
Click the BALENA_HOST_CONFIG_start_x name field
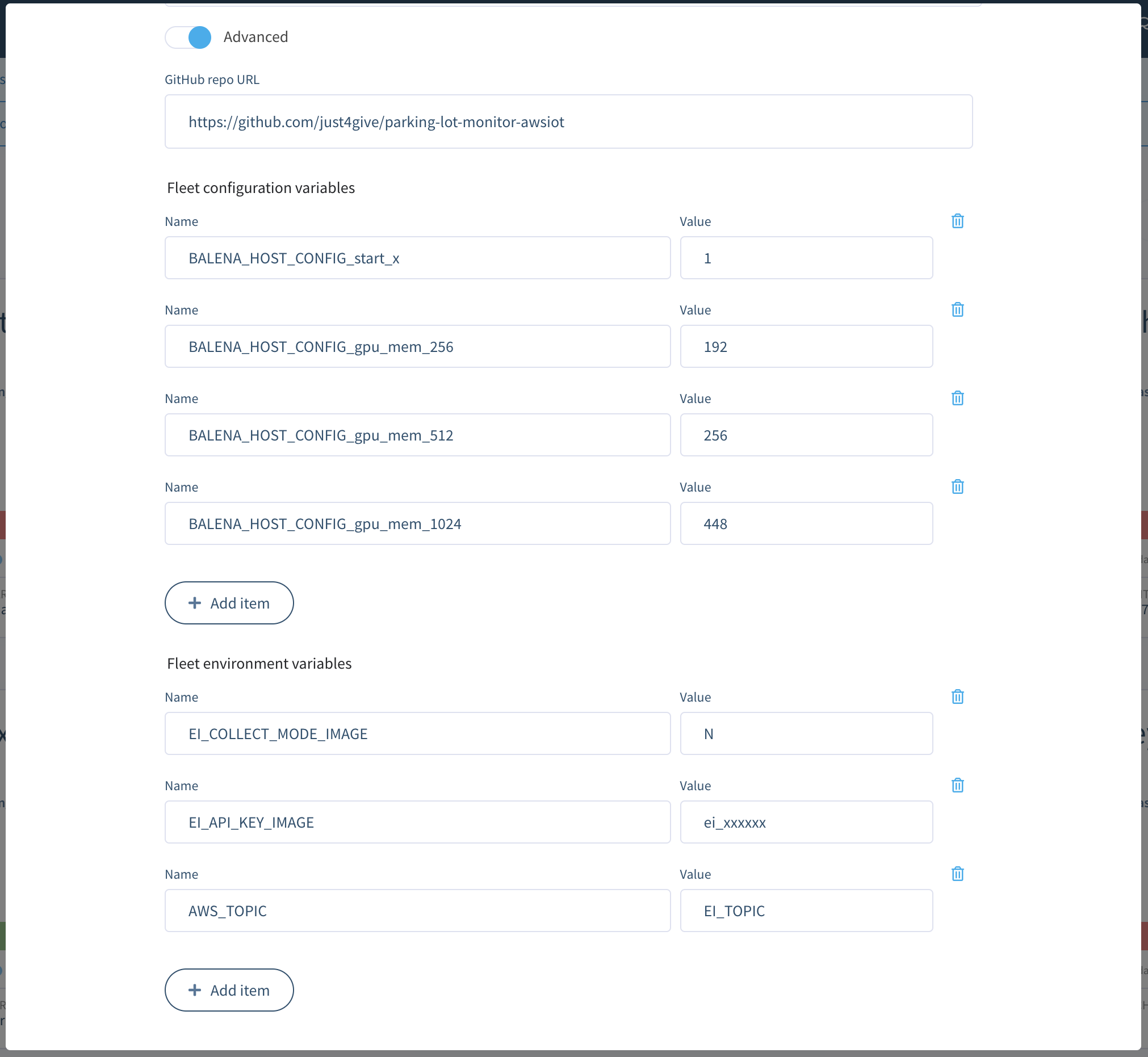point(417,258)
